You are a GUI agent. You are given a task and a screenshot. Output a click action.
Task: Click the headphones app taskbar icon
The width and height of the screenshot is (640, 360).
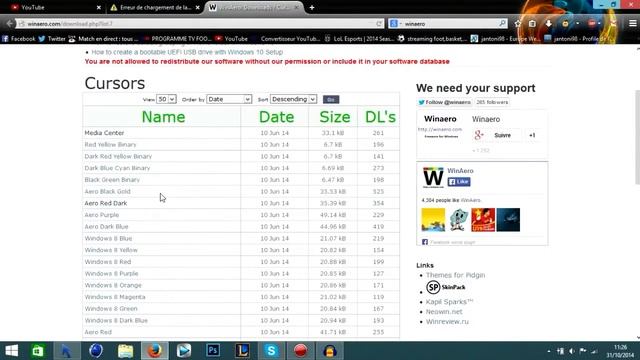point(330,351)
